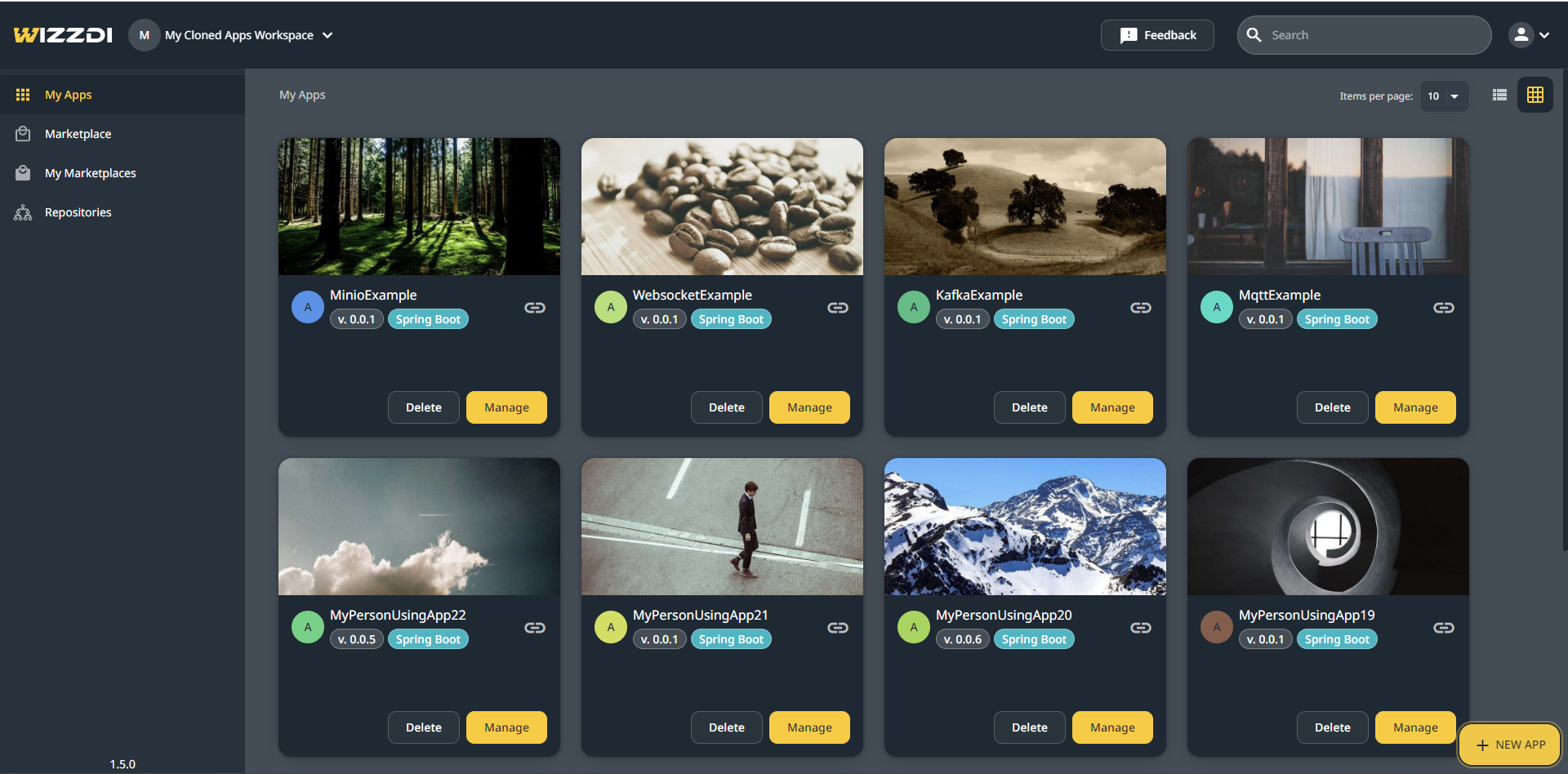Viewport: 1568px width, 774px height.
Task: Create a new app with NEW APP button
Action: pyautogui.click(x=1509, y=745)
